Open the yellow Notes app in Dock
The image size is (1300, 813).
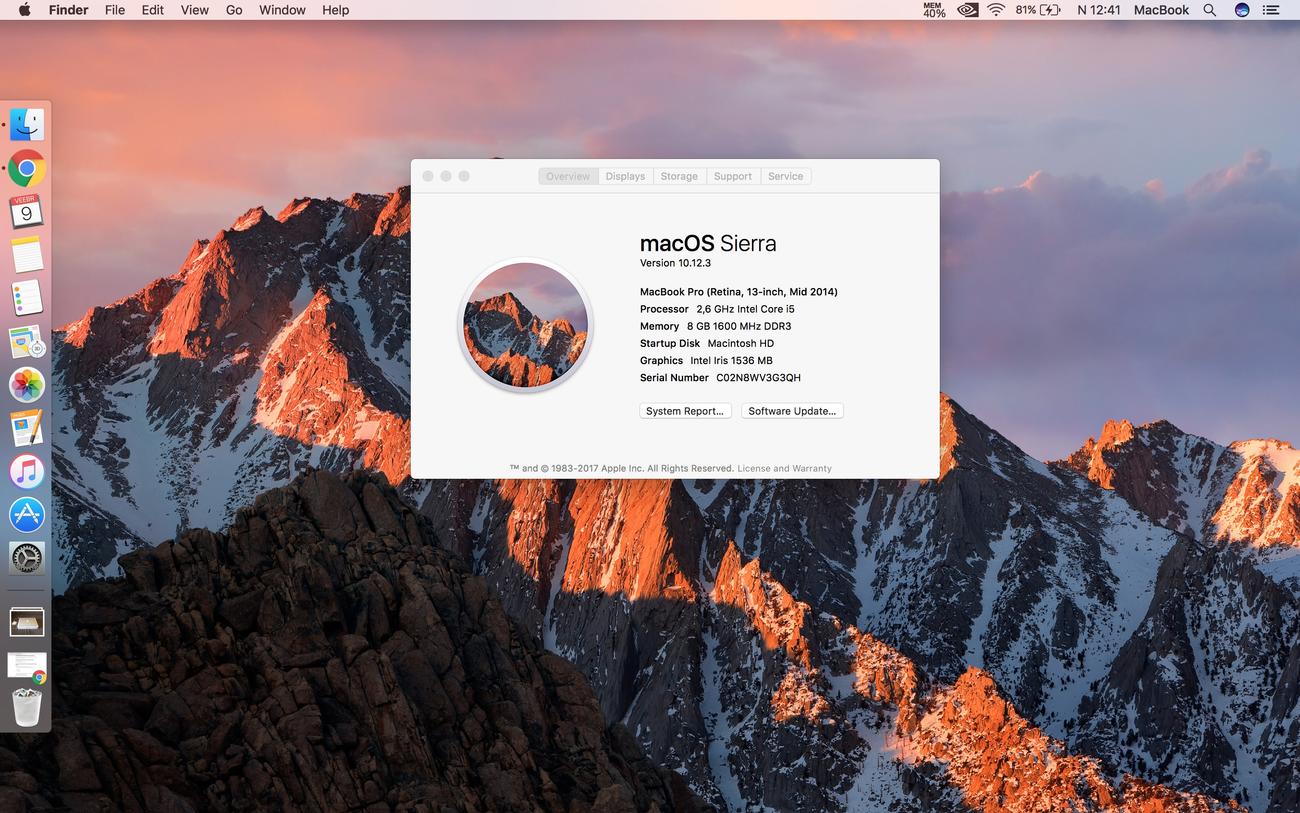[x=27, y=255]
